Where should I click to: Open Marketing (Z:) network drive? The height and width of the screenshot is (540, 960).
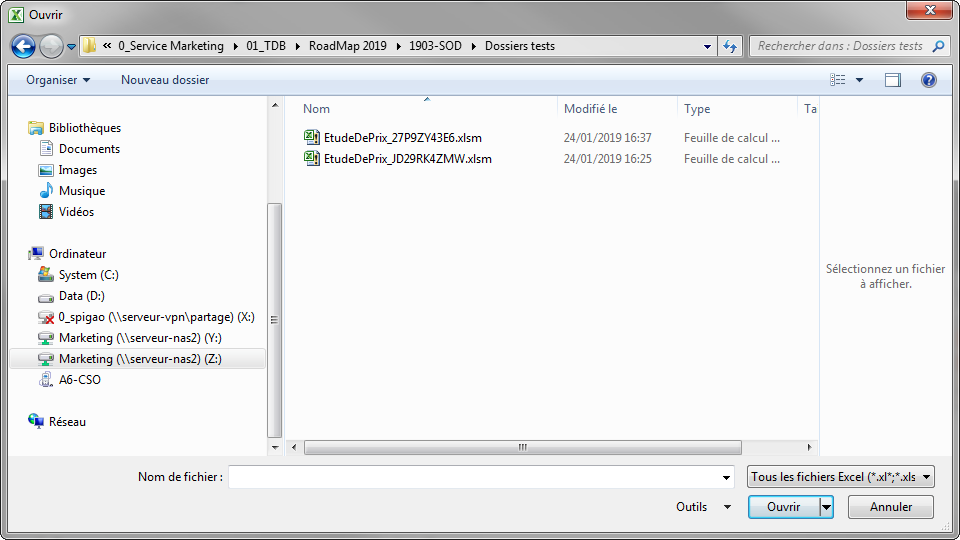coord(138,359)
